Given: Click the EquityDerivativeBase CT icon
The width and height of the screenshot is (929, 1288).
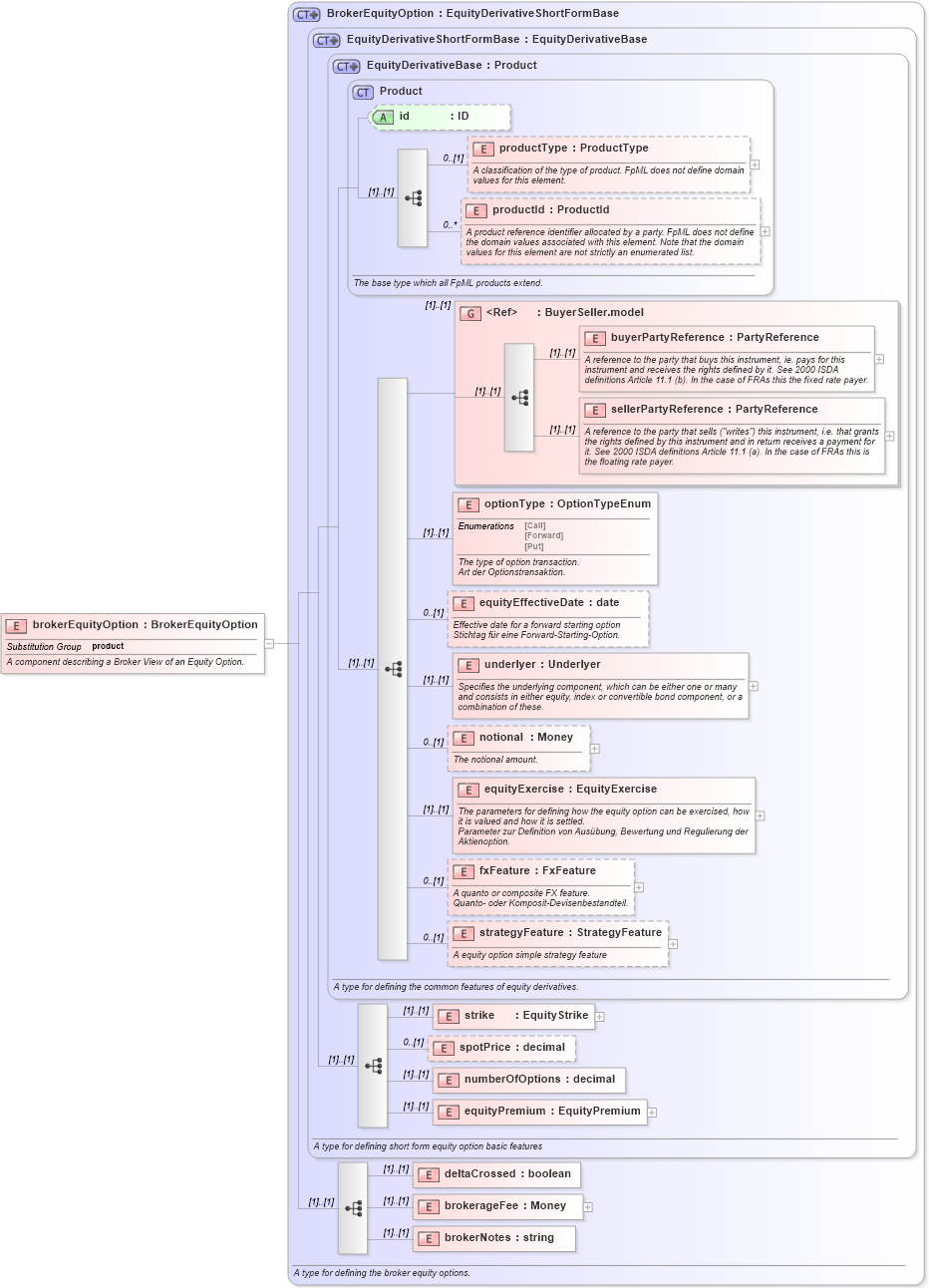Looking at the screenshot, I should pos(347,66).
